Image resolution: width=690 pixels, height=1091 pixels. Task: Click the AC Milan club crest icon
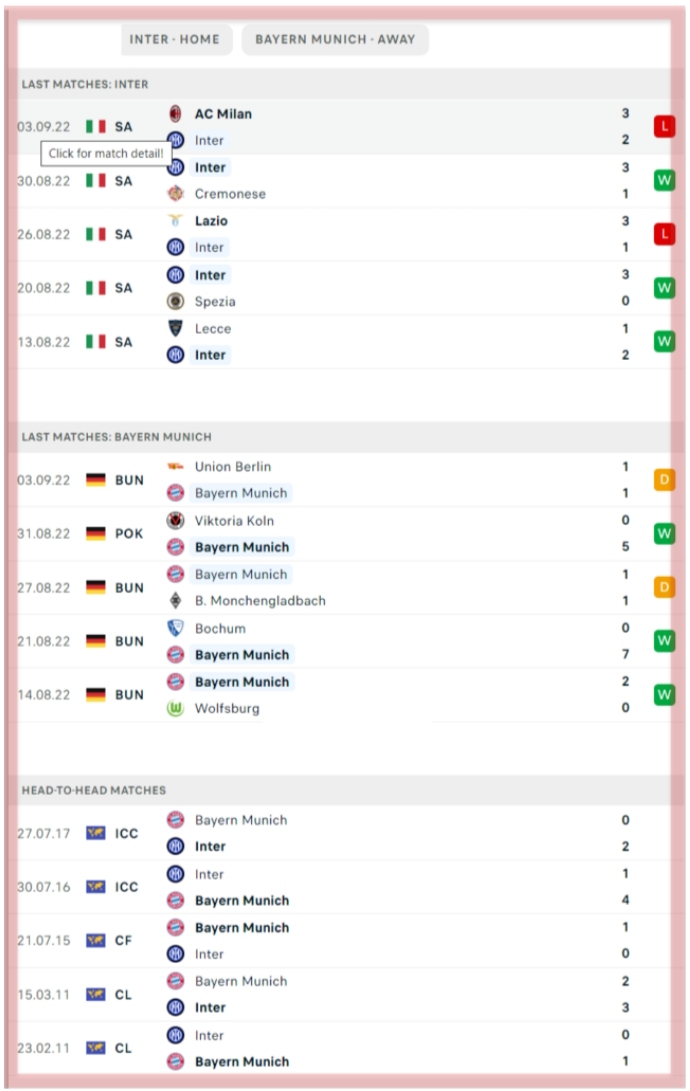pos(175,113)
